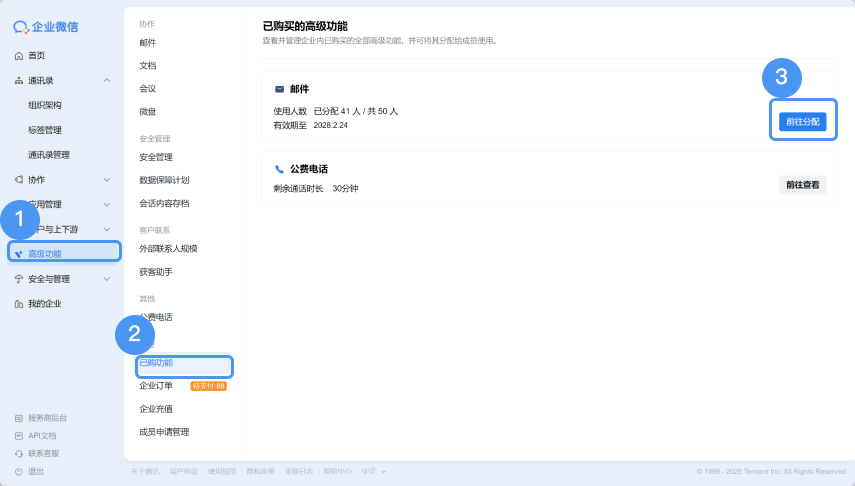Click the 企业微信 logo
Screen dimensions: 855x486
(x=46, y=27)
